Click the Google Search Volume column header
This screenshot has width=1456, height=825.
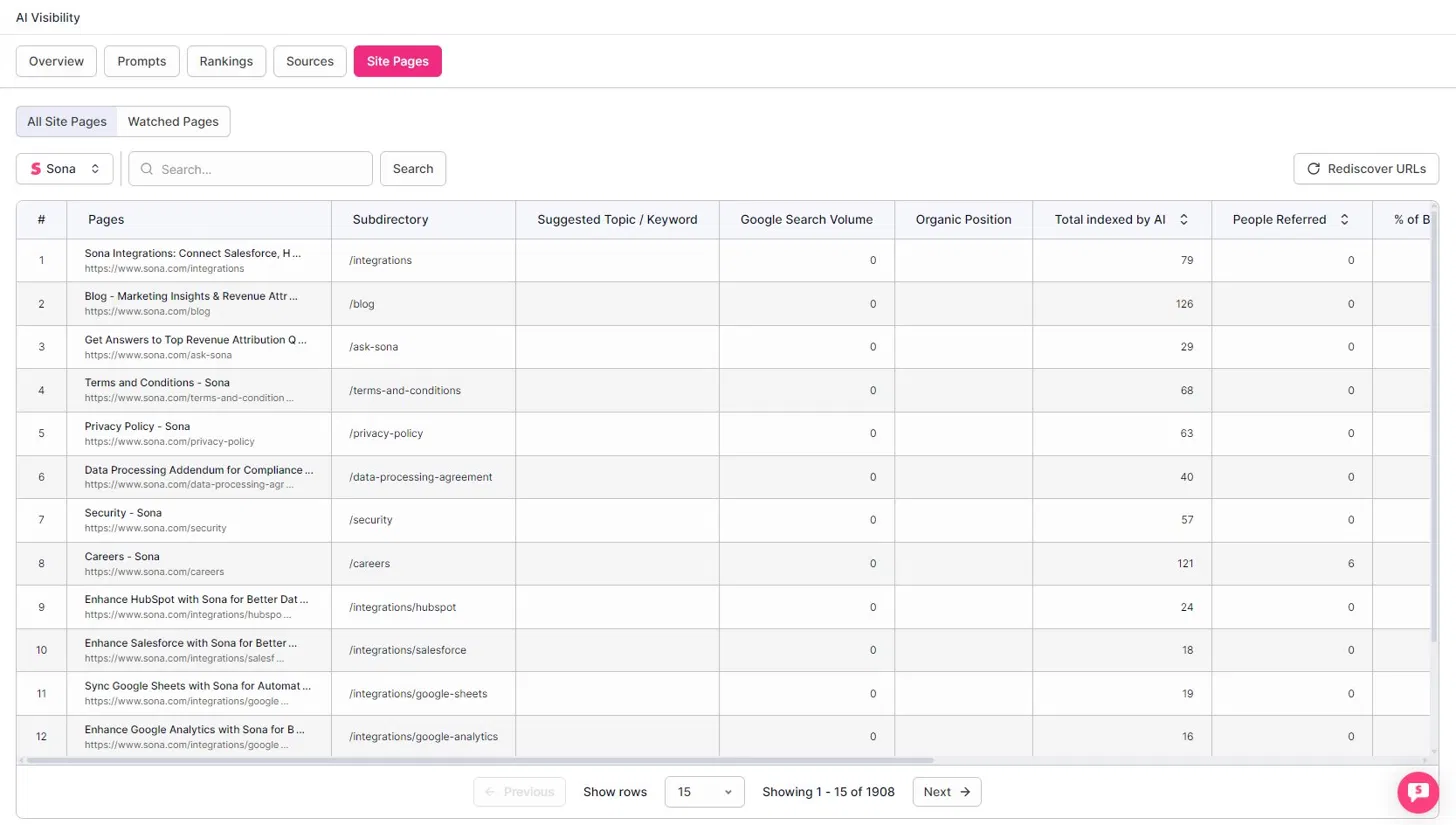806,220
